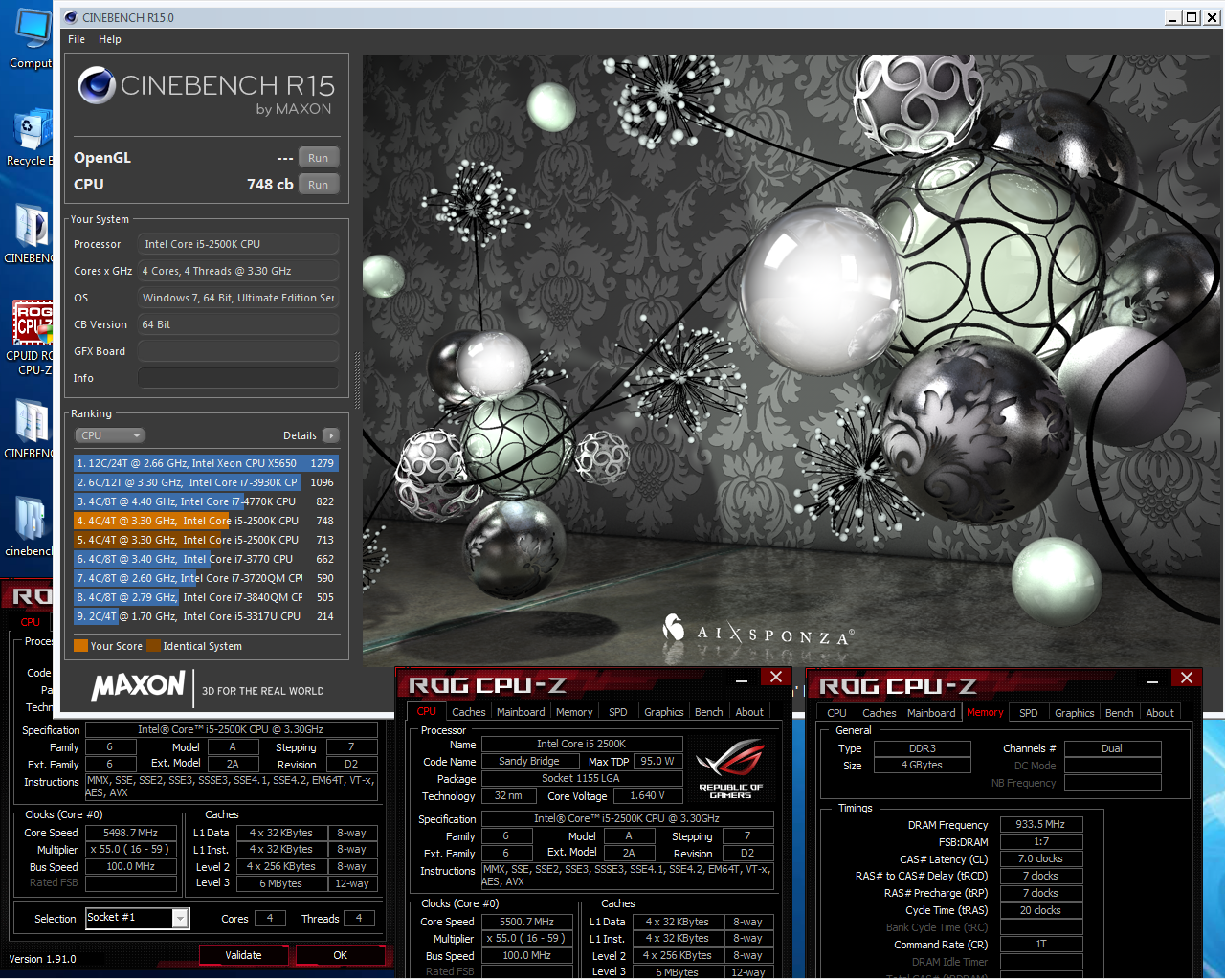Click the Processor field showing i5-2500K

pyautogui.click(x=238, y=244)
